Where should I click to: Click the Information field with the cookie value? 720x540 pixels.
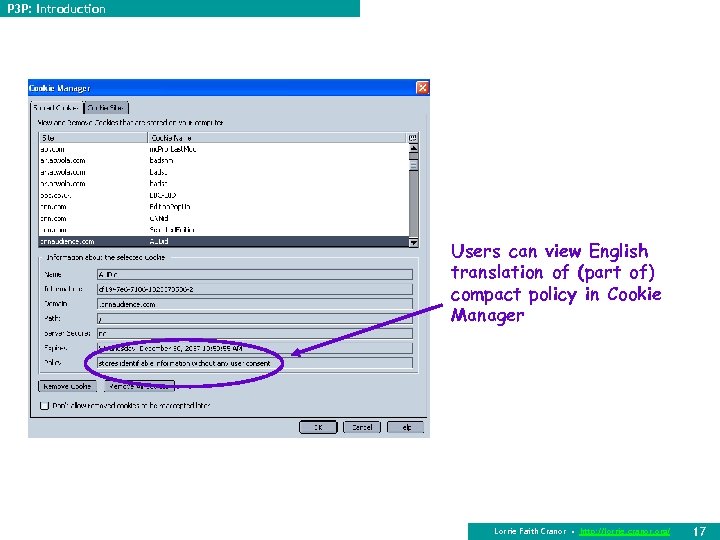255,289
